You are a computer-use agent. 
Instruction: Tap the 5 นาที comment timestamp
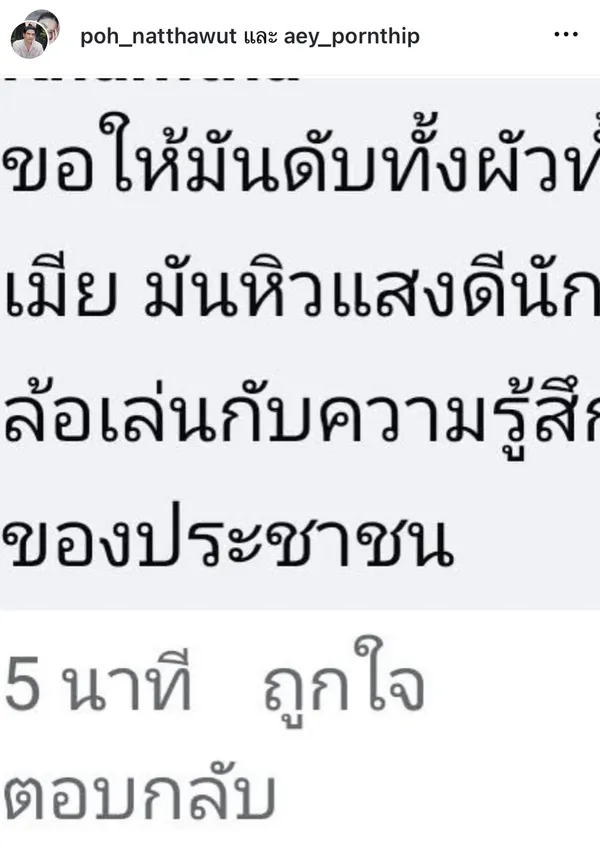point(99,683)
